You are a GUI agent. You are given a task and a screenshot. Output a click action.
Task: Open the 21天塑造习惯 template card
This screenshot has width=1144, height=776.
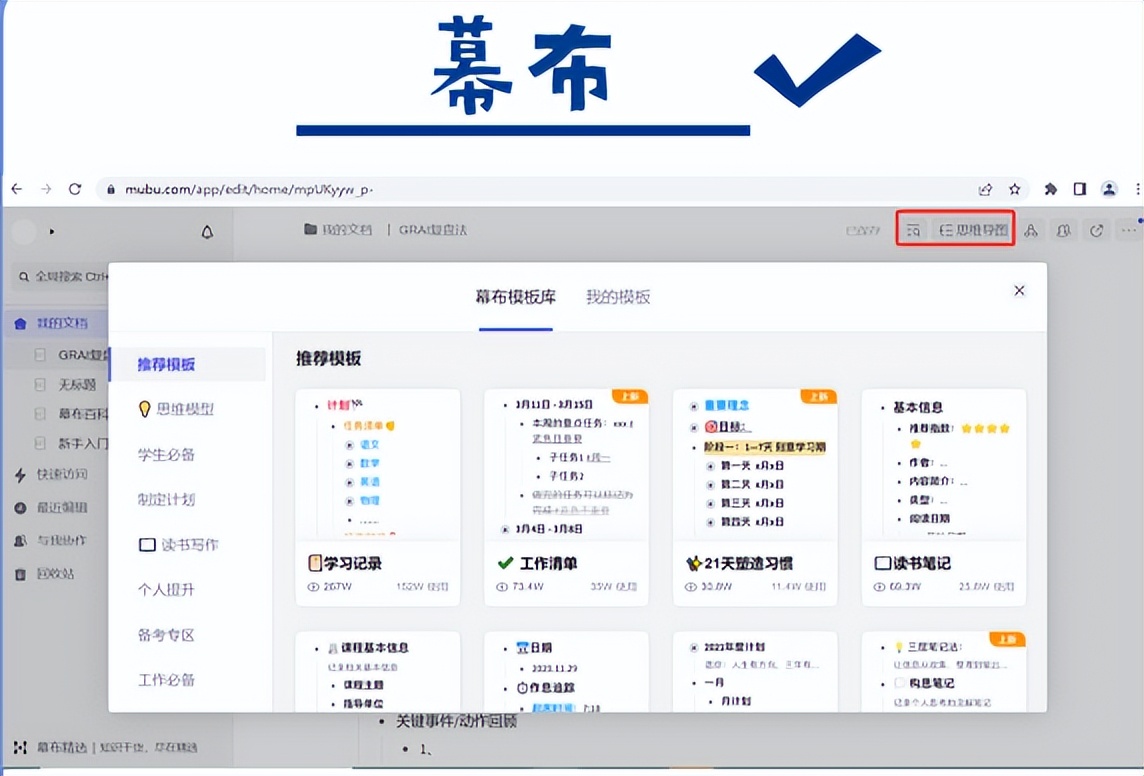(x=755, y=497)
